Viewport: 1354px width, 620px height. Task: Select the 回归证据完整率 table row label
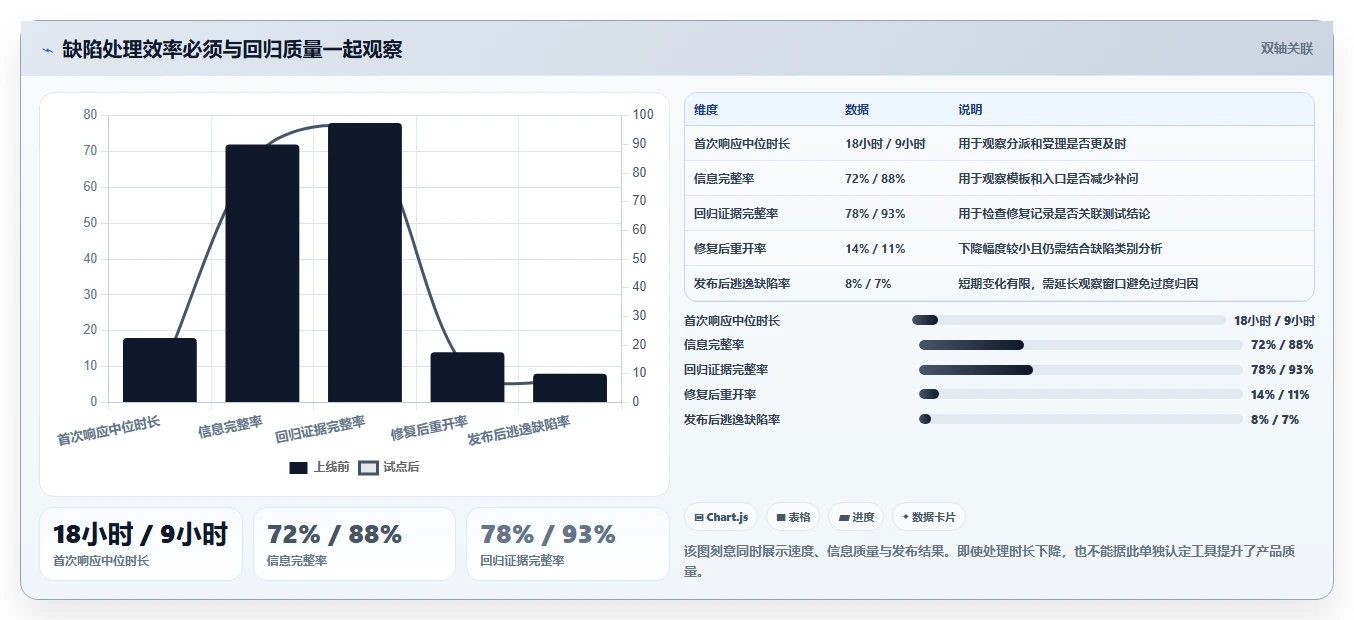pyautogui.click(x=736, y=214)
